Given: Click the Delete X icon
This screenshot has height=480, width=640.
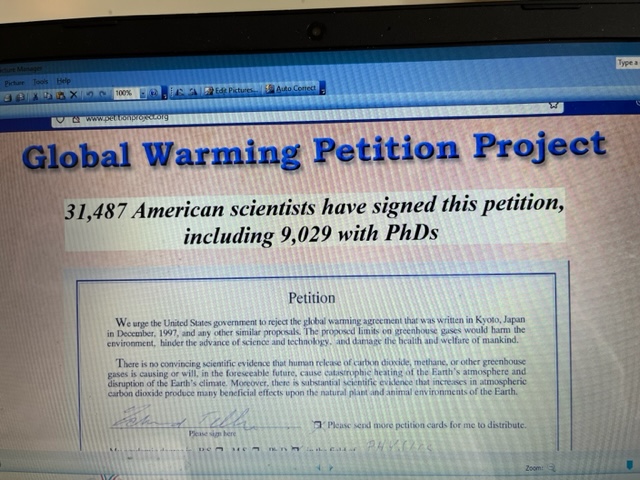Looking at the screenshot, I should (73, 95).
